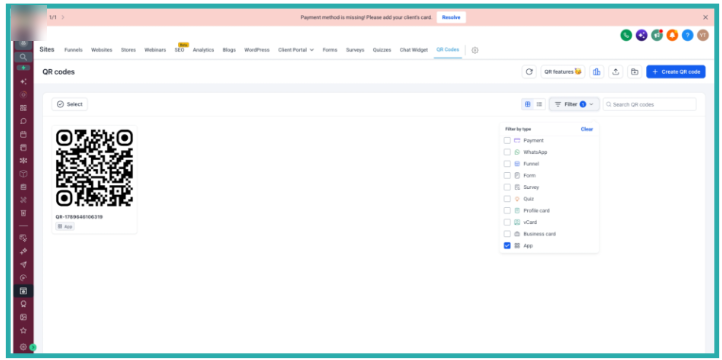The width and height of the screenshot is (722, 360).
Task: Check the Business card filter checkbox
Action: [x=507, y=234]
